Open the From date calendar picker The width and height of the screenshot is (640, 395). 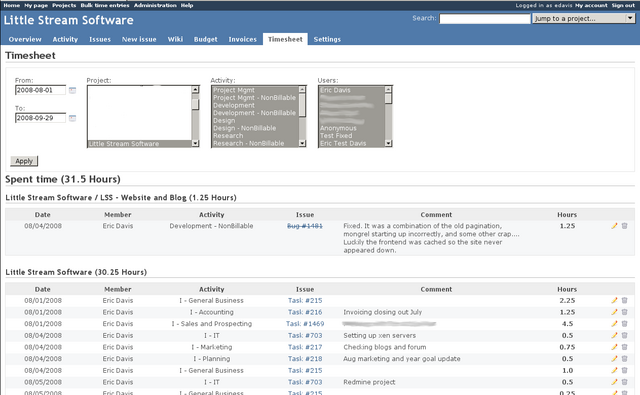click(72, 90)
